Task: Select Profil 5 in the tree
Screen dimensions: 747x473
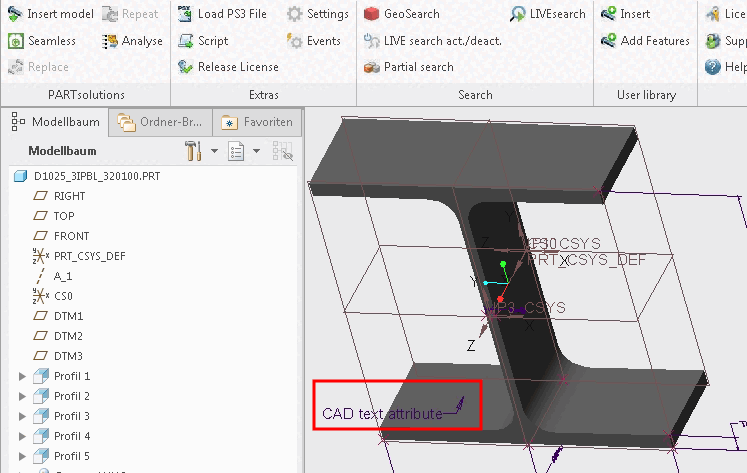Action: click(72, 456)
